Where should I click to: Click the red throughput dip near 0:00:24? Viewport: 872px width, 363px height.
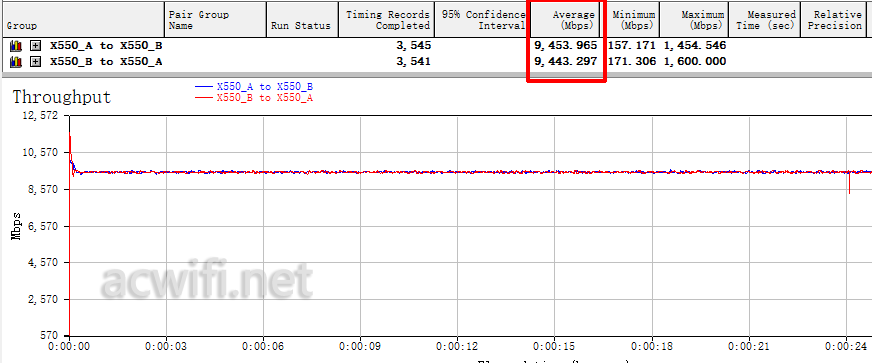pos(849,183)
